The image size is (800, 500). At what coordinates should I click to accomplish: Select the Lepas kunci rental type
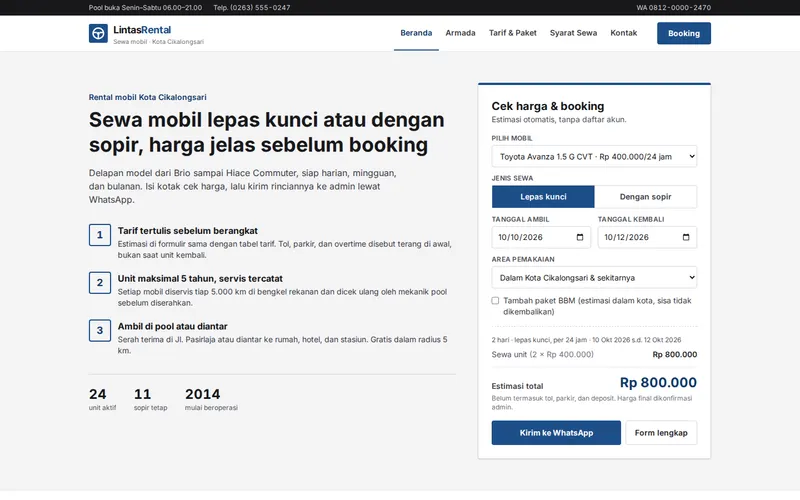[543, 196]
